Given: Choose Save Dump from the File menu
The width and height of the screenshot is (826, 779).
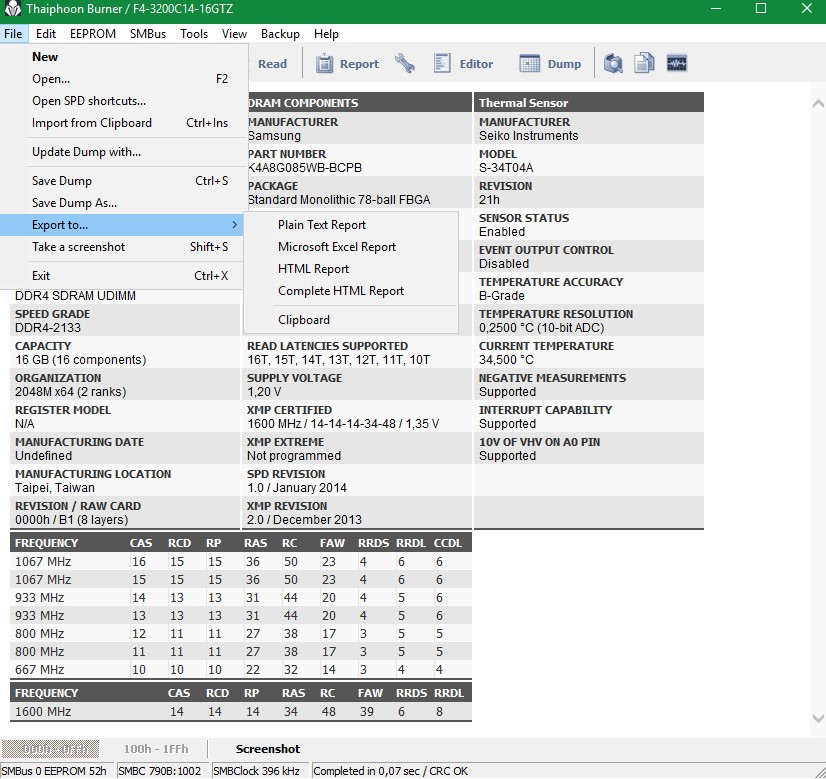Looking at the screenshot, I should click(122, 181).
